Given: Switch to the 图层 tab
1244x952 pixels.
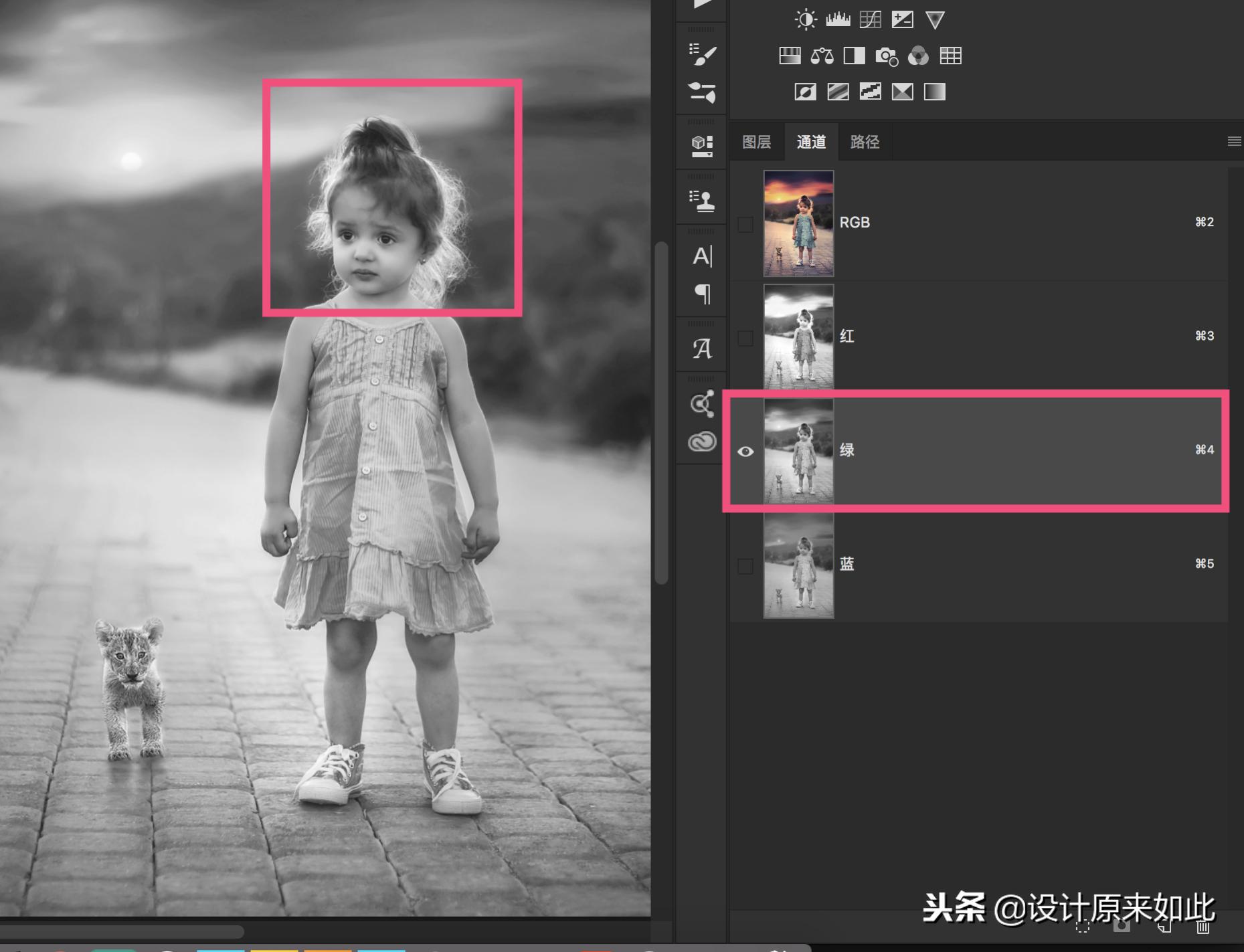Looking at the screenshot, I should pyautogui.click(x=756, y=142).
